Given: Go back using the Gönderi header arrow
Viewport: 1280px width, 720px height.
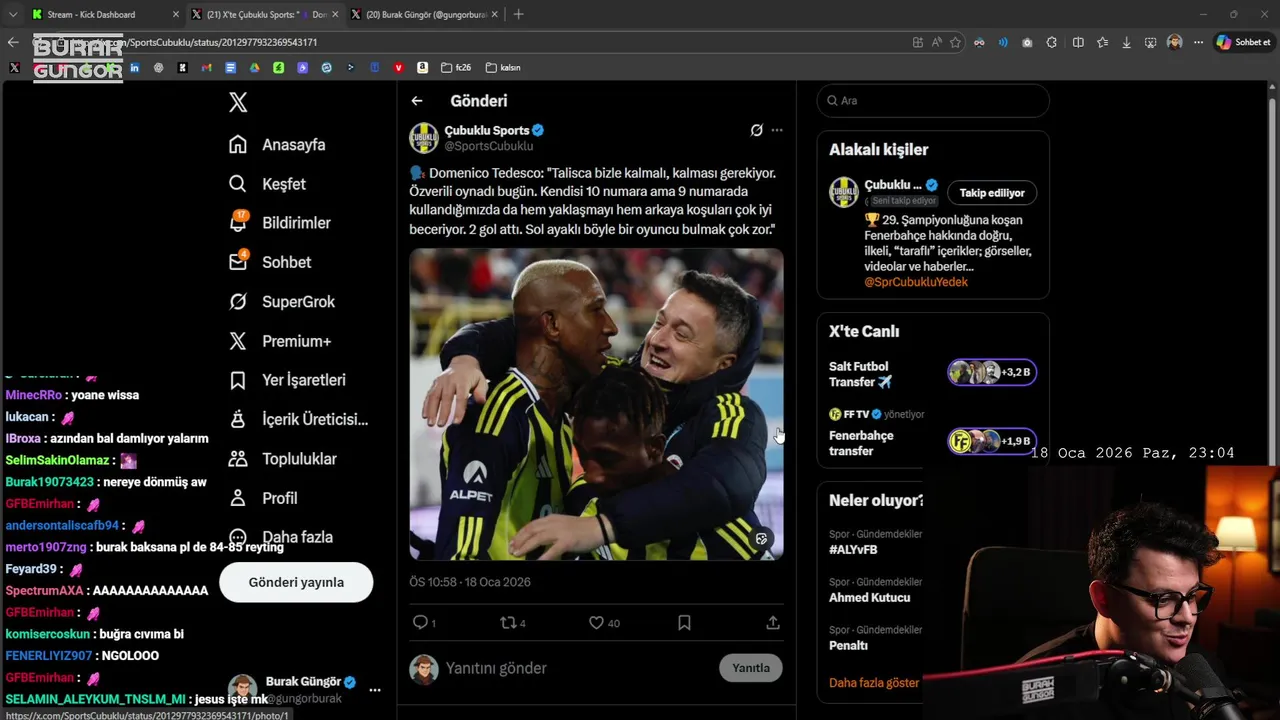Looking at the screenshot, I should [x=417, y=101].
